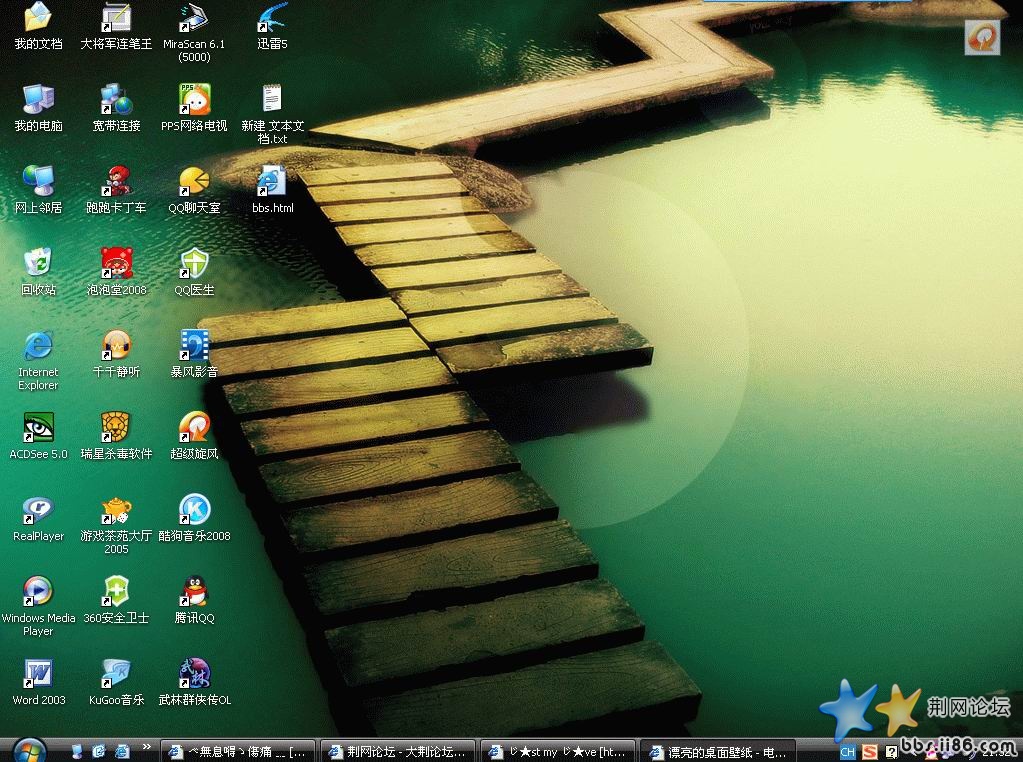1023x762 pixels.
Task: Click the 暴风影音 player icon
Action: [194, 345]
